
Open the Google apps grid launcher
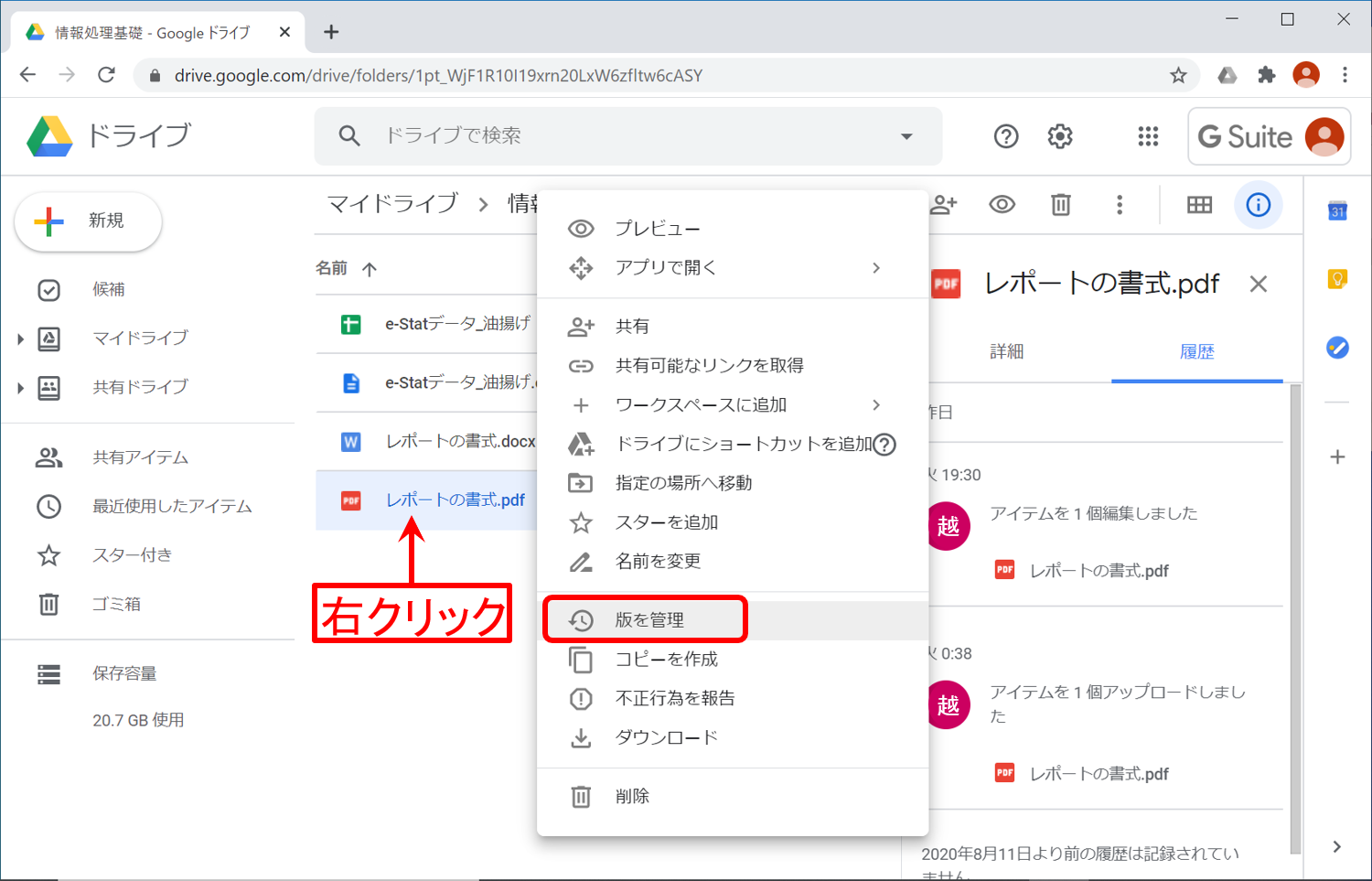pos(1148,136)
